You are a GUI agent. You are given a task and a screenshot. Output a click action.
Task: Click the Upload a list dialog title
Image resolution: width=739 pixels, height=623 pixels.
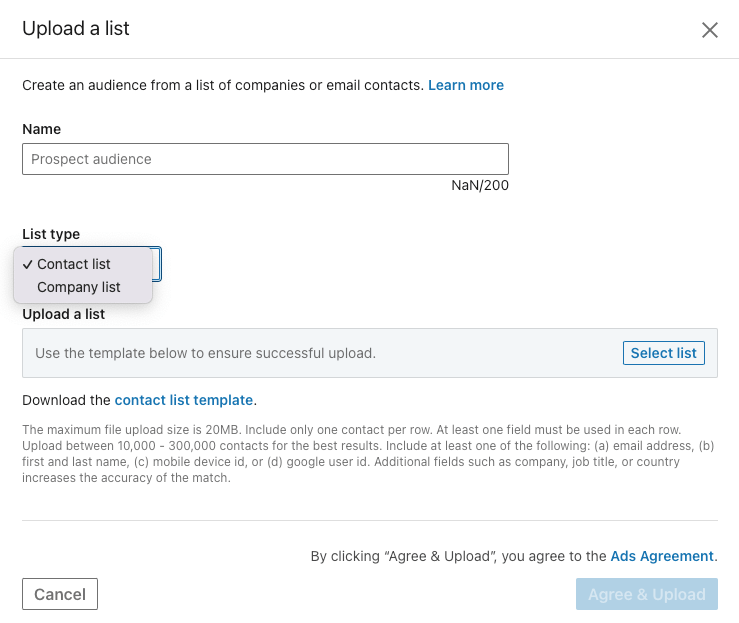(x=76, y=28)
